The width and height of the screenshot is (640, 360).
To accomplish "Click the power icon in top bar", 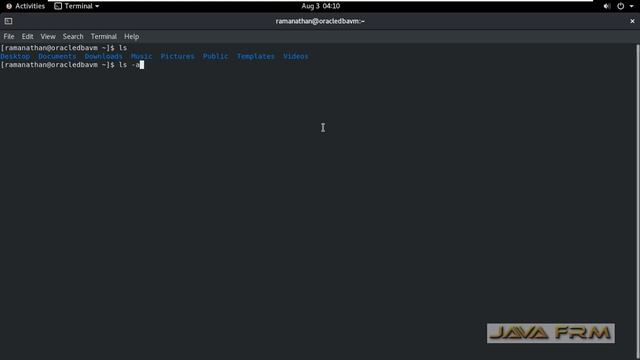I will [x=620, y=6].
